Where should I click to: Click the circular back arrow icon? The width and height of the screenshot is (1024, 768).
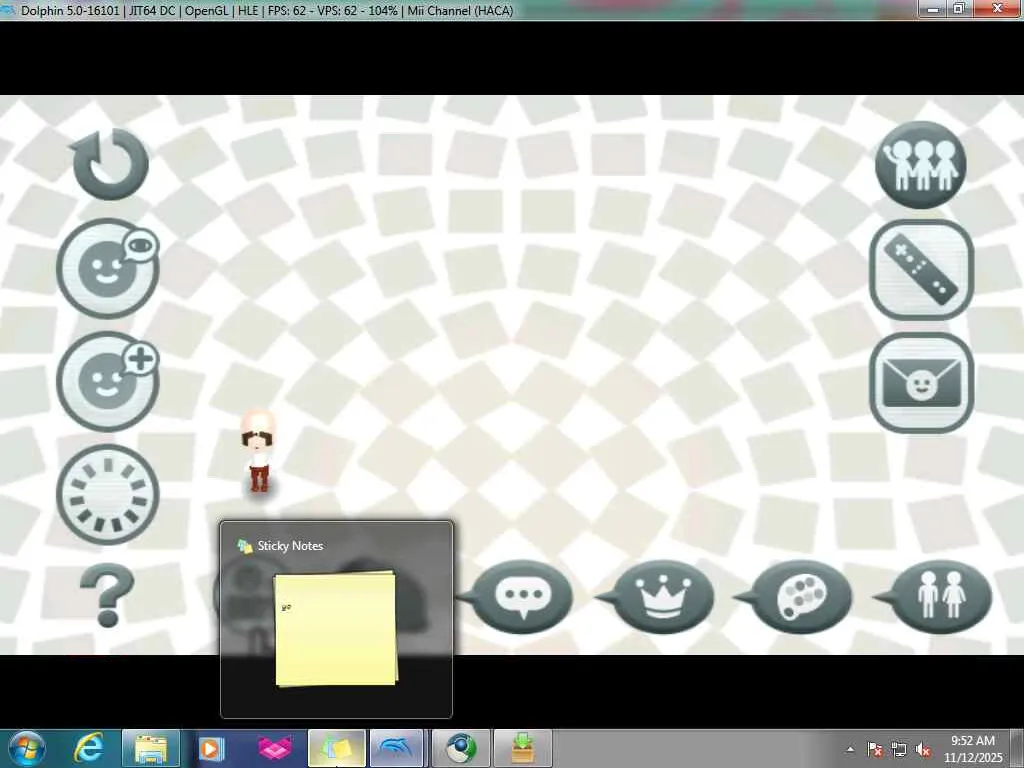110,163
